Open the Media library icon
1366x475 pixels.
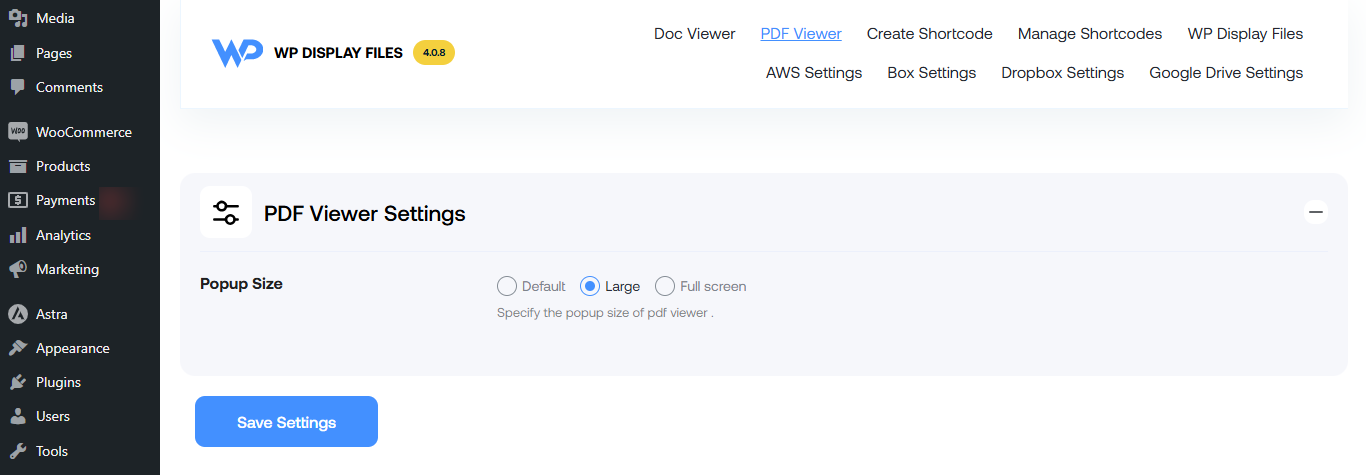point(17,18)
